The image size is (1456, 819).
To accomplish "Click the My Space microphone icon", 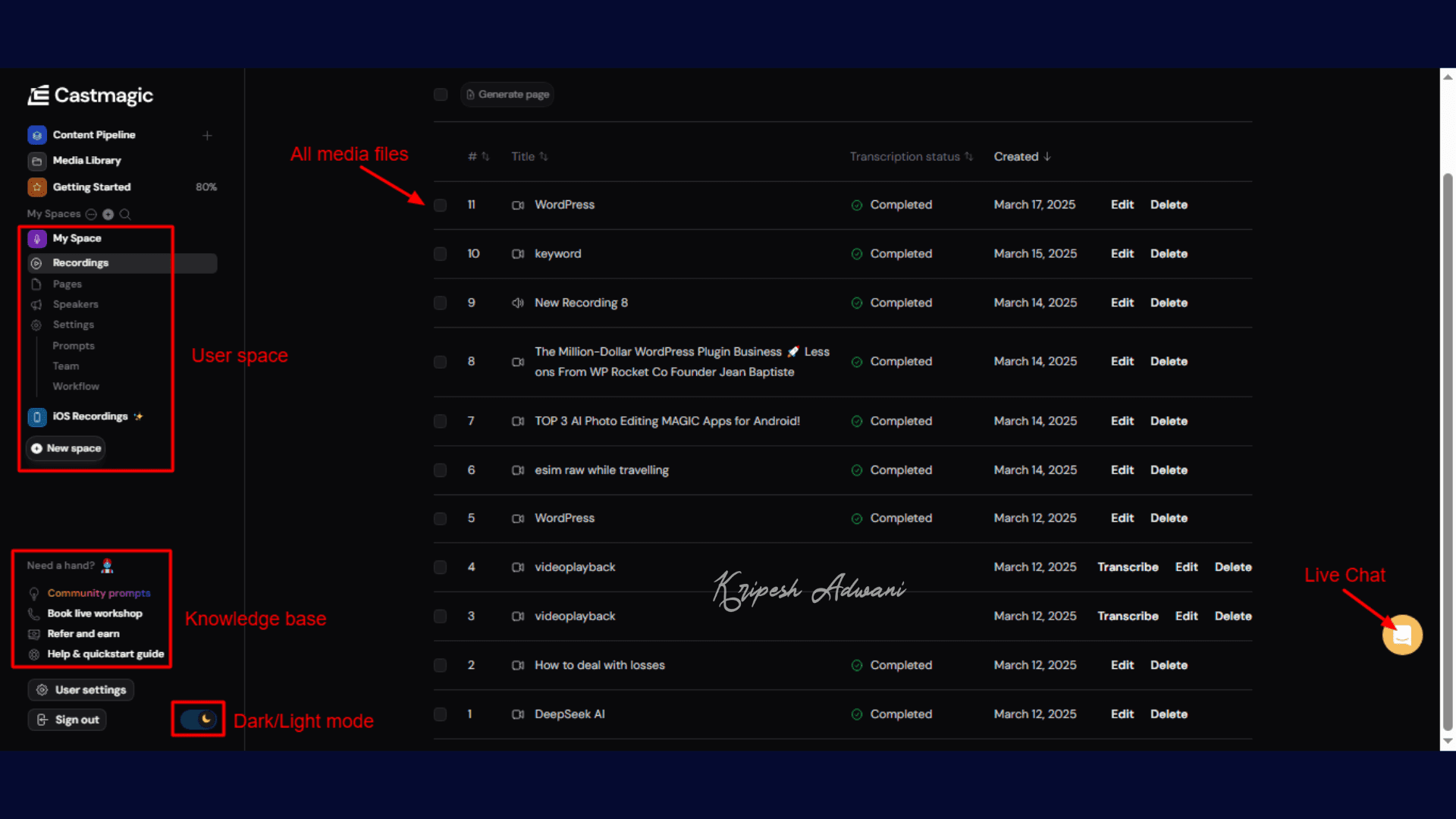I will coord(37,238).
